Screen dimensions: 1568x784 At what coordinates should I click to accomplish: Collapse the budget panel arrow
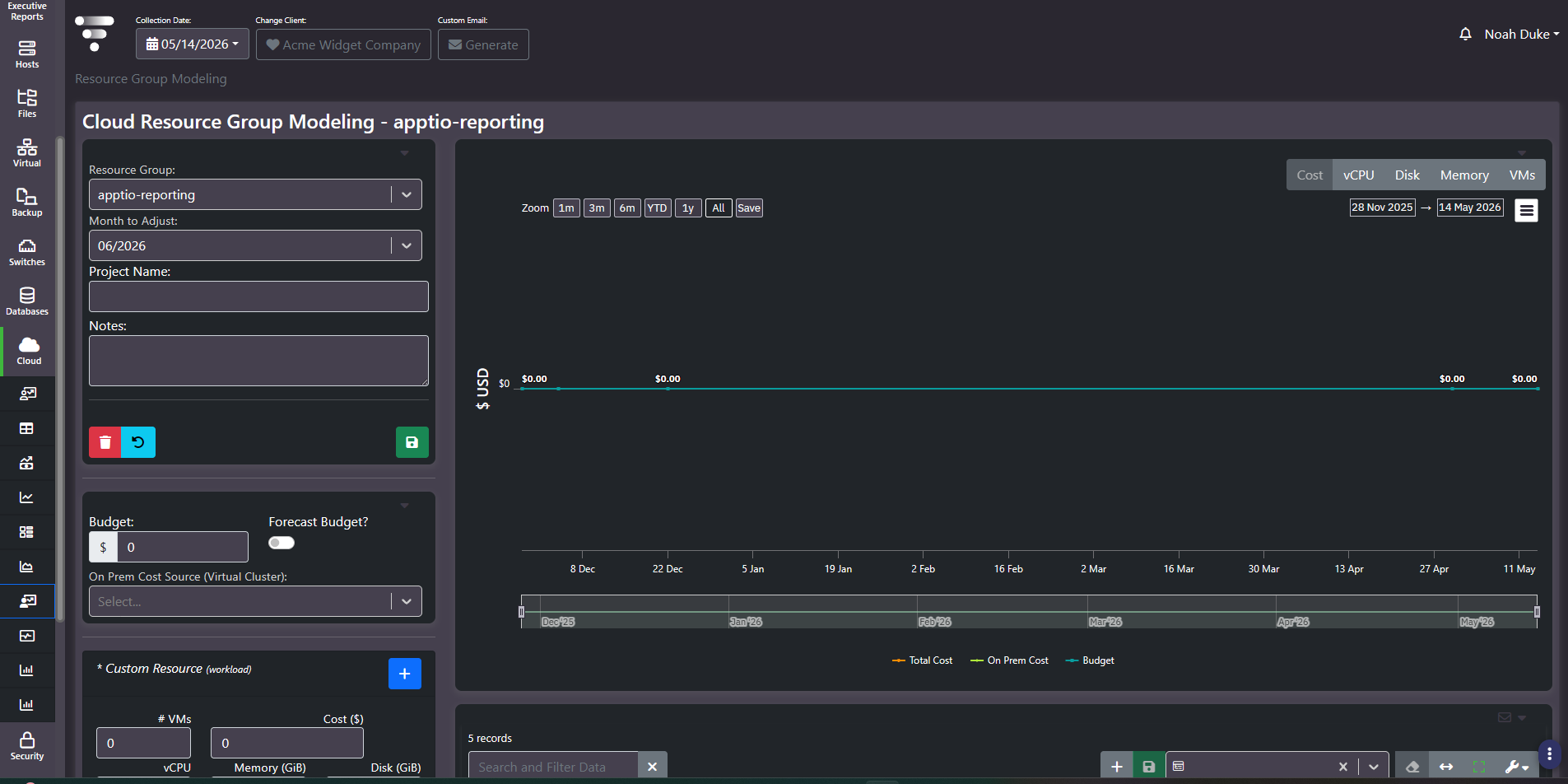pos(404,506)
